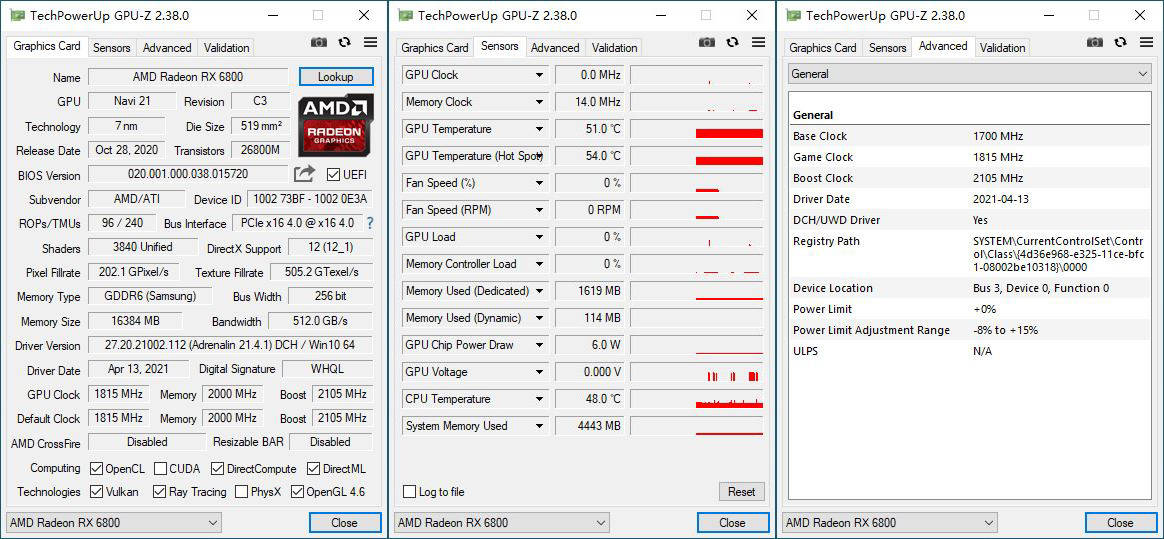Click the BIOS Version field

tap(188, 174)
